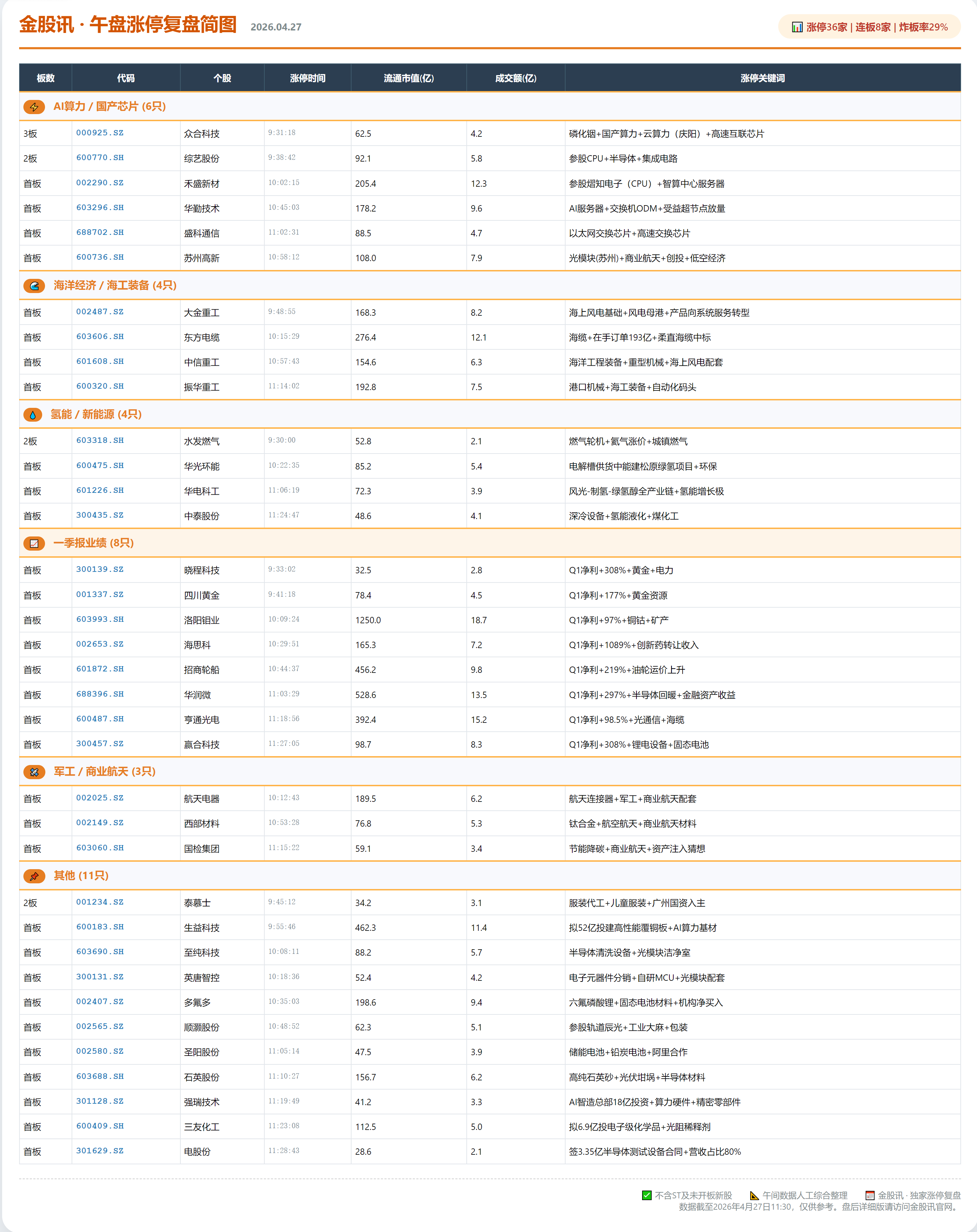Open stock code 000925.SZ link
The image size is (977, 1232).
[x=100, y=133]
